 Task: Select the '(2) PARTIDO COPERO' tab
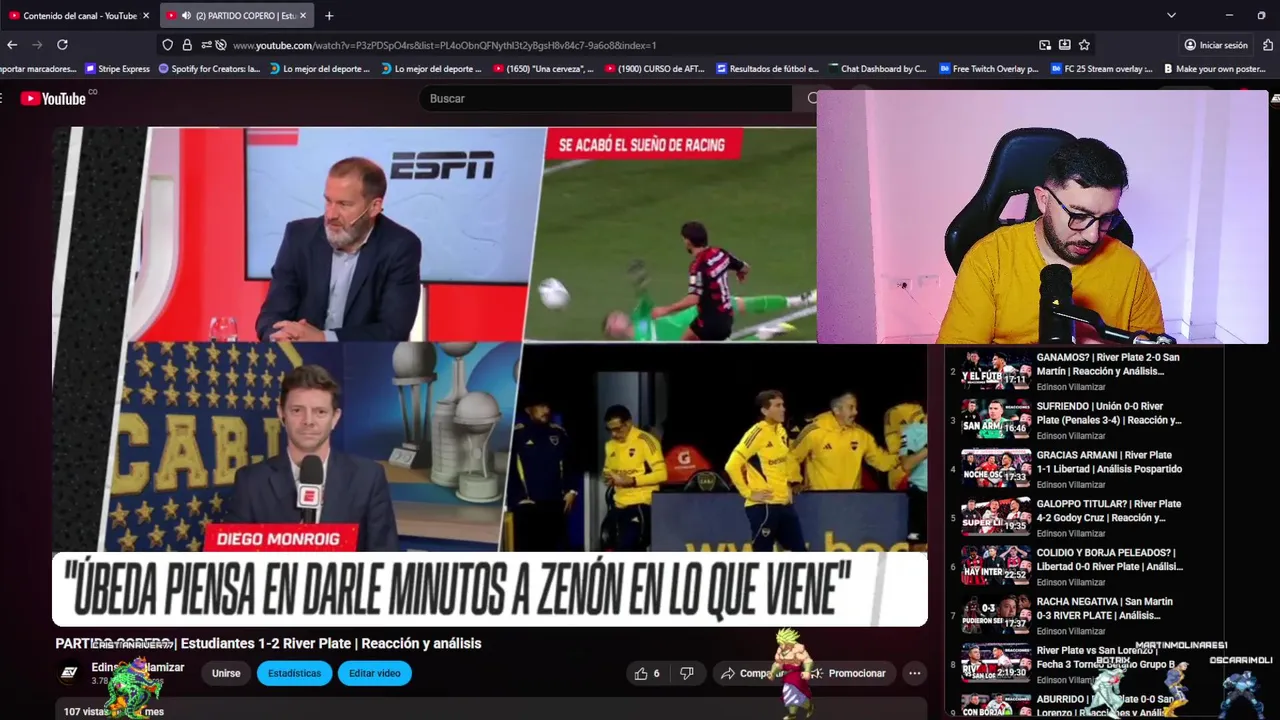click(x=238, y=15)
